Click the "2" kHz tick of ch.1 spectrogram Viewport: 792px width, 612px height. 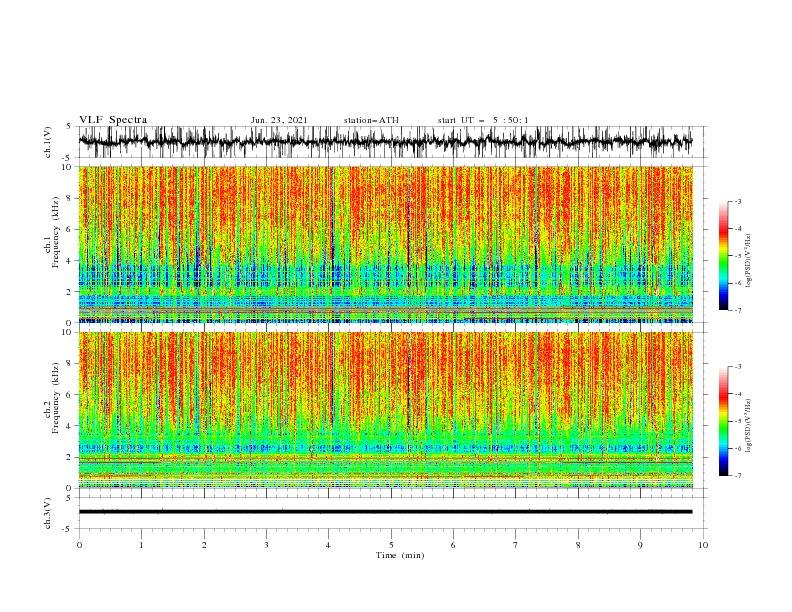point(70,292)
